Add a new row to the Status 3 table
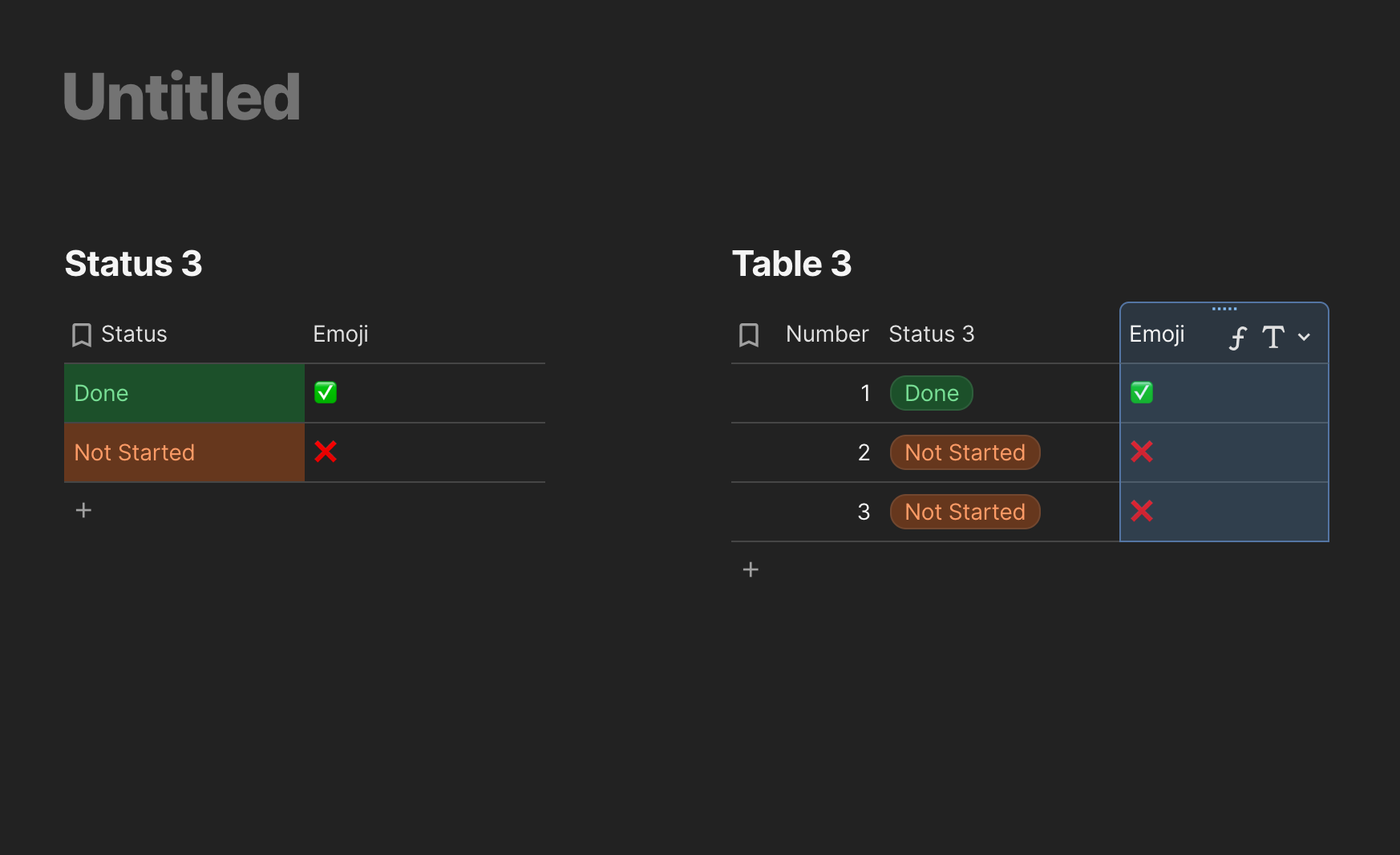1400x855 pixels. pos(83,510)
